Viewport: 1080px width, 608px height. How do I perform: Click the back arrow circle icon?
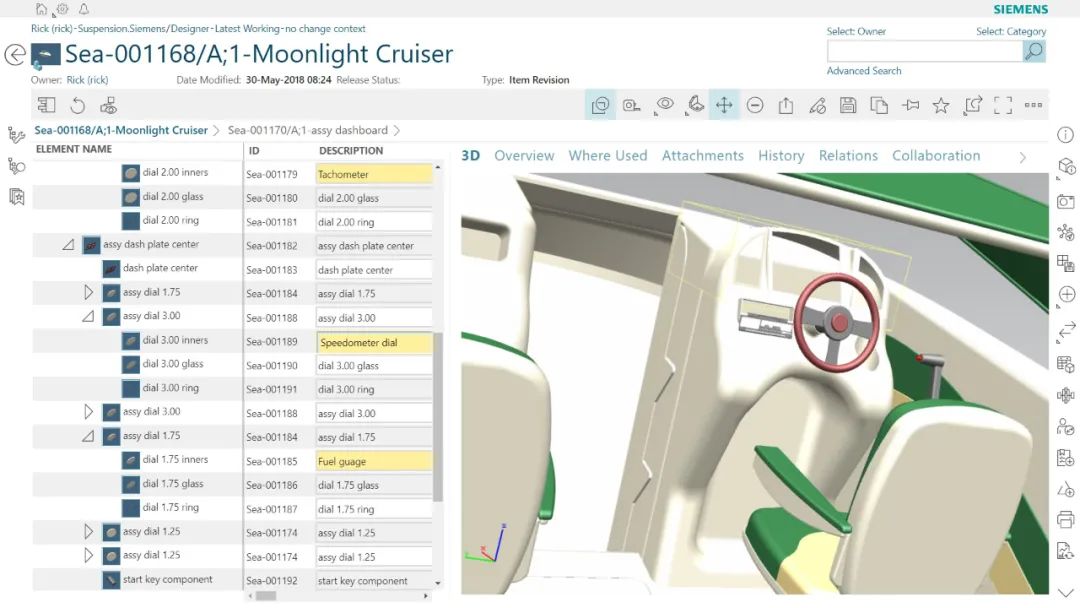(x=15, y=55)
